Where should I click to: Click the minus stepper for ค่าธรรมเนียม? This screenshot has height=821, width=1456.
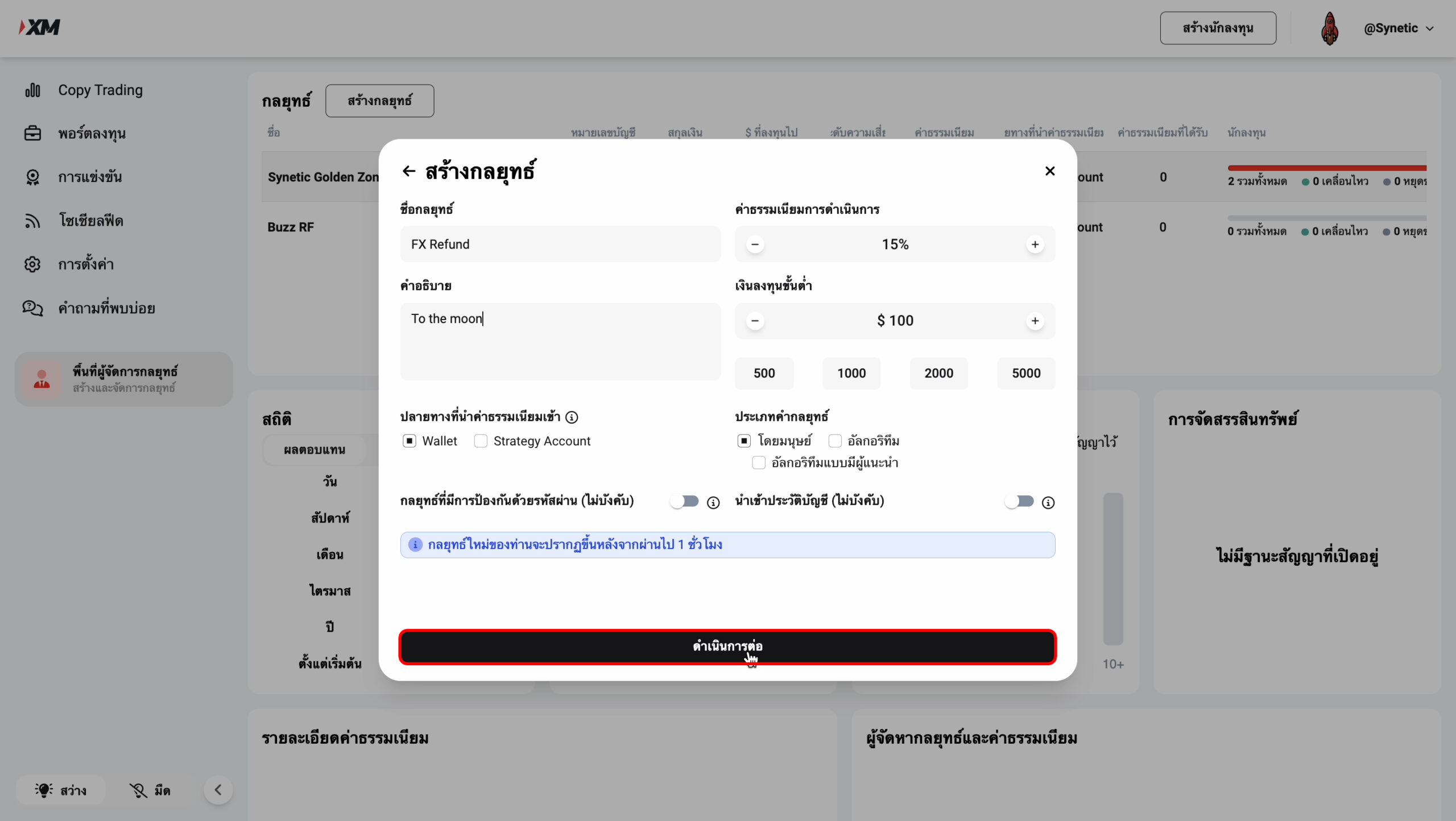tap(755, 244)
